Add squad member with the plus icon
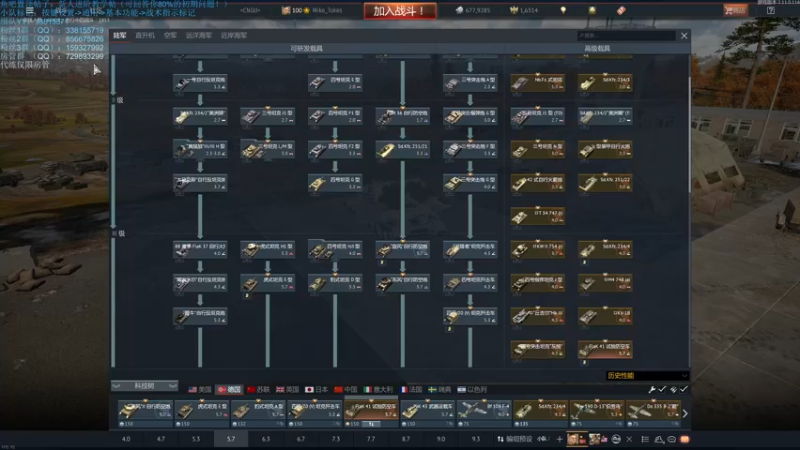The image size is (800, 450). pos(560,439)
